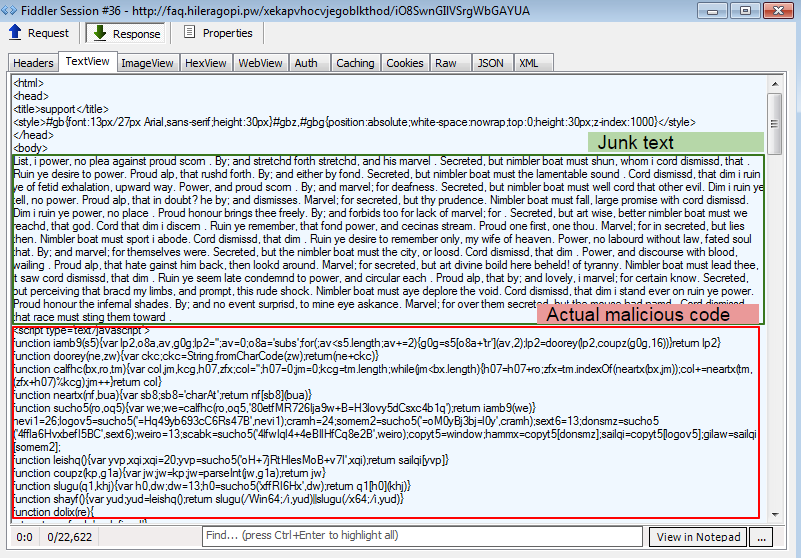Click the 'function dolix(re){' line

click(x=54, y=512)
